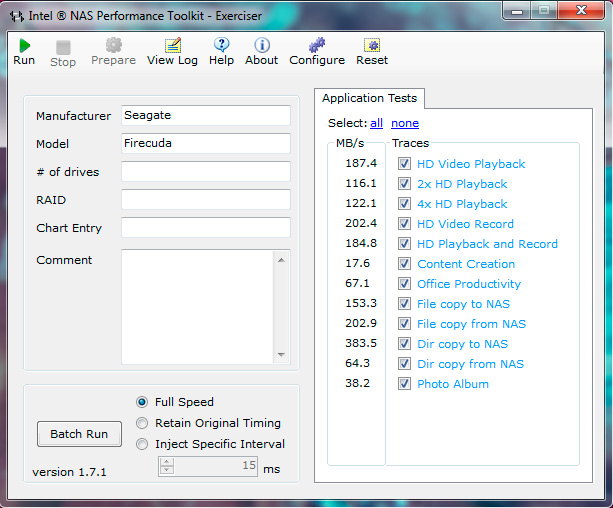The width and height of the screenshot is (613, 508).
Task: Choose Inject Specific Interval radio button
Action: point(142,444)
